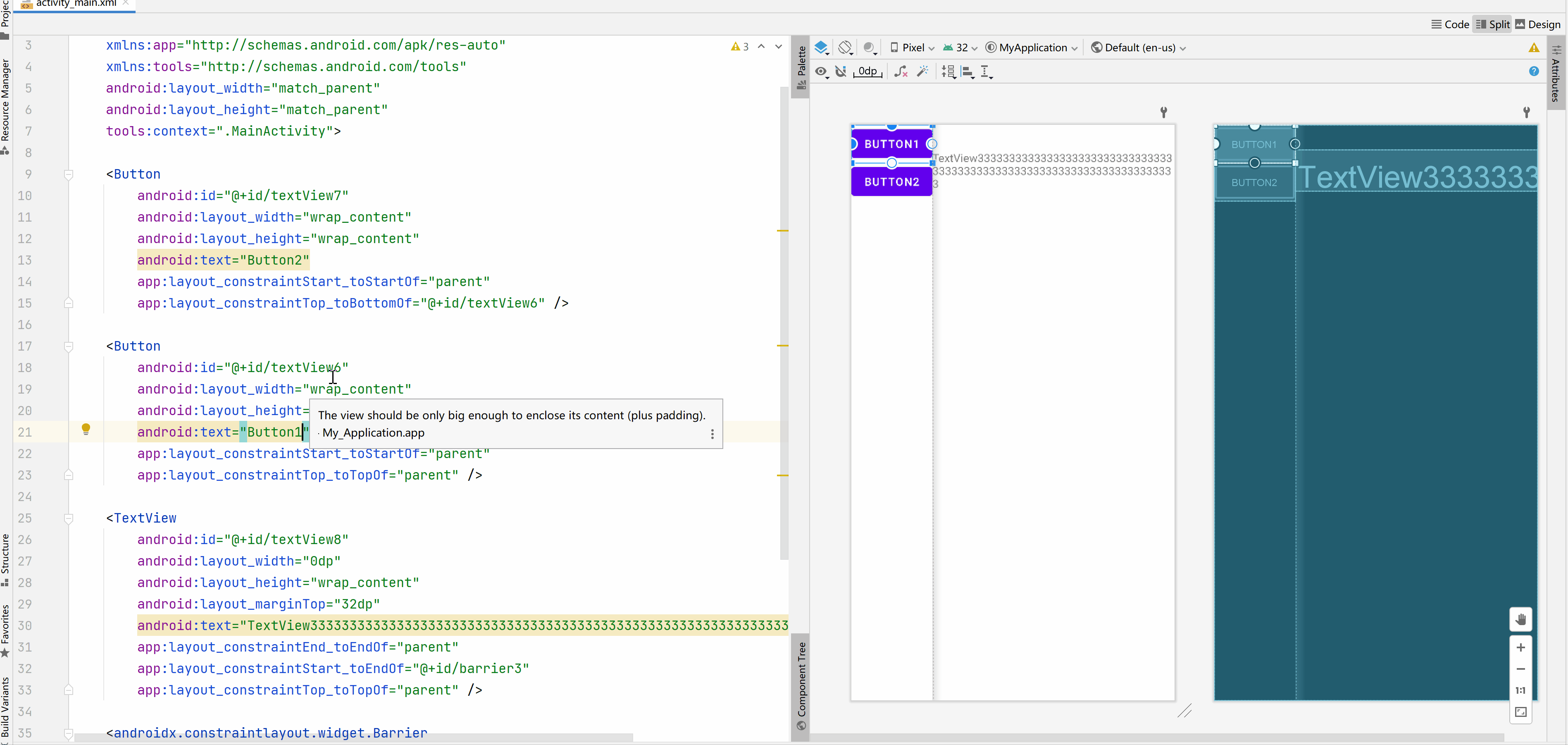1568x745 pixels.
Task: Click the Clear All Constraints icon
Action: click(x=901, y=71)
